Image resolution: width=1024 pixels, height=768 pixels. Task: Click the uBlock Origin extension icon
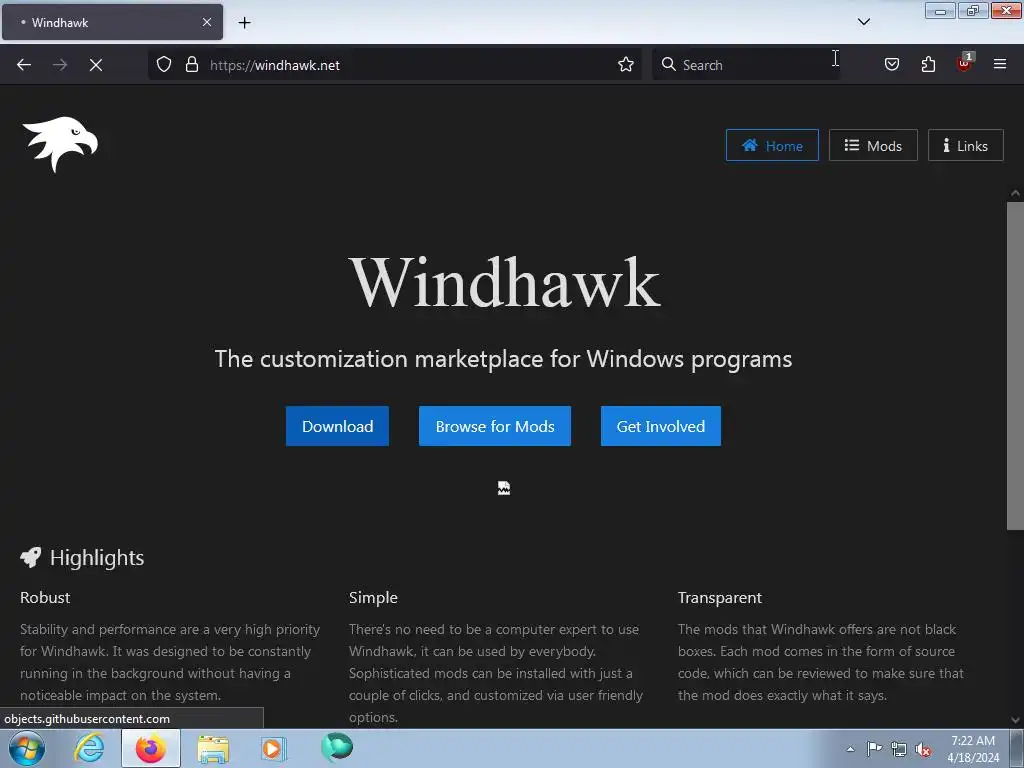pyautogui.click(x=965, y=63)
